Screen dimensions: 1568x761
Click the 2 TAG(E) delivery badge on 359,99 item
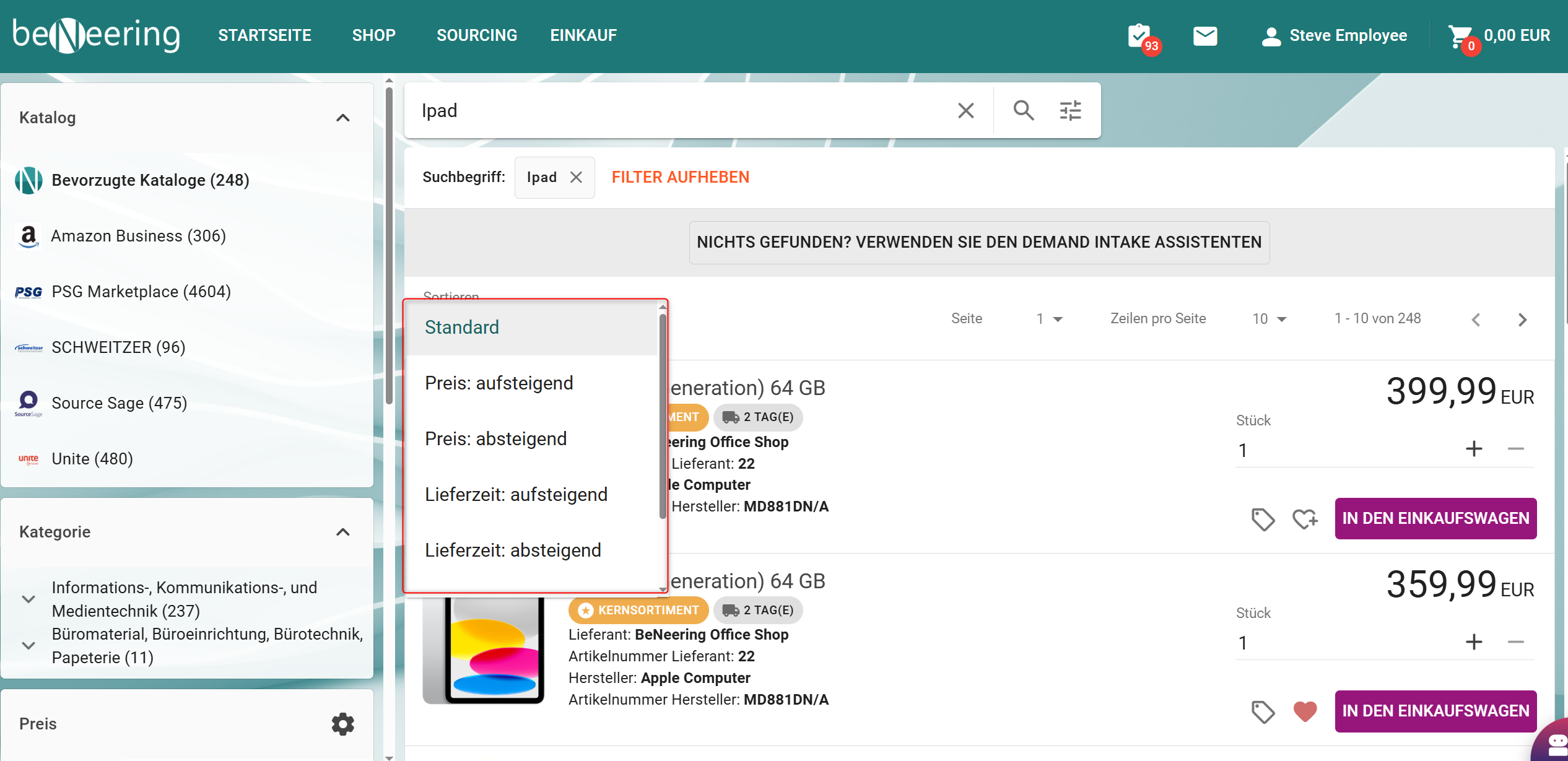(x=758, y=610)
